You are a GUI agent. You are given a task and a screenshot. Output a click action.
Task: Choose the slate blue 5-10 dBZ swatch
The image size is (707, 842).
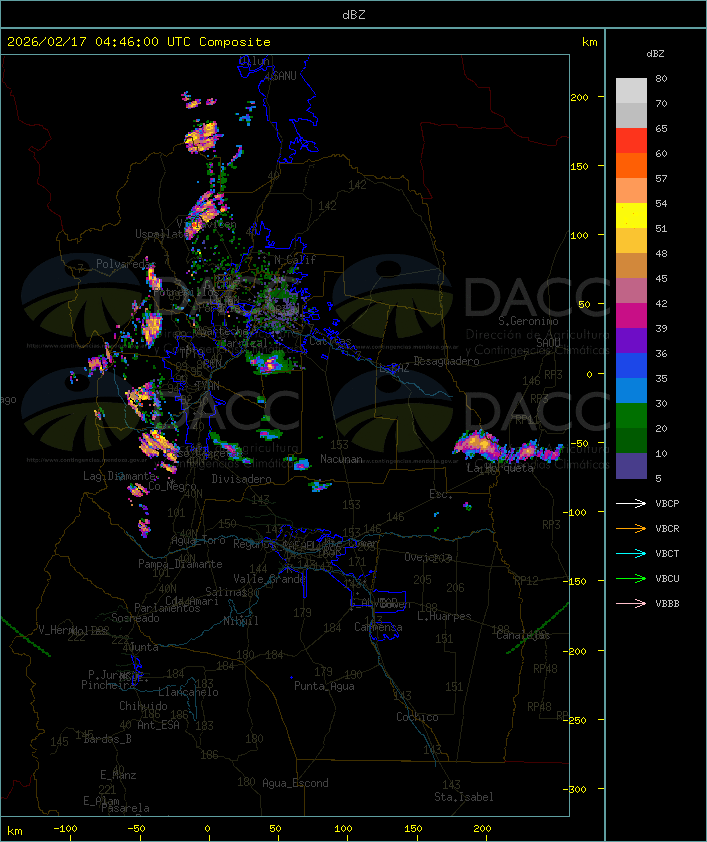point(631,466)
